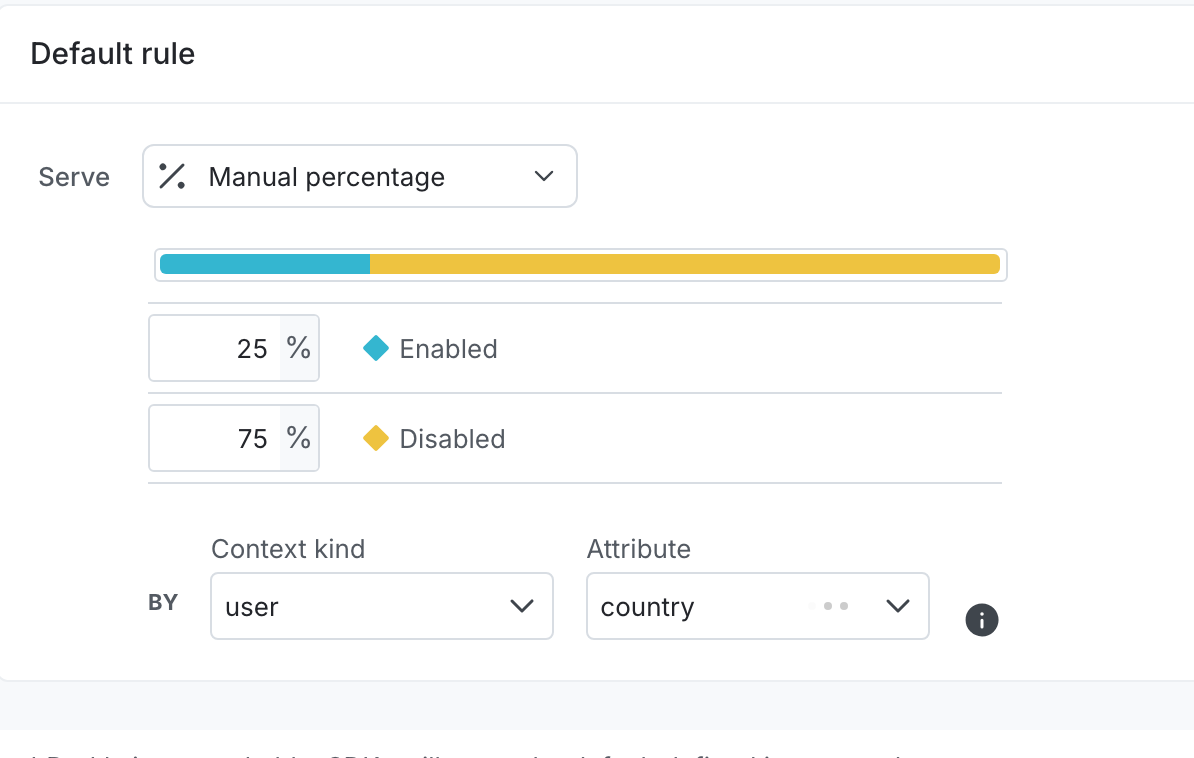This screenshot has width=1194, height=758.
Task: Click the teal diamond icon beside Enabled
Action: coord(375,349)
